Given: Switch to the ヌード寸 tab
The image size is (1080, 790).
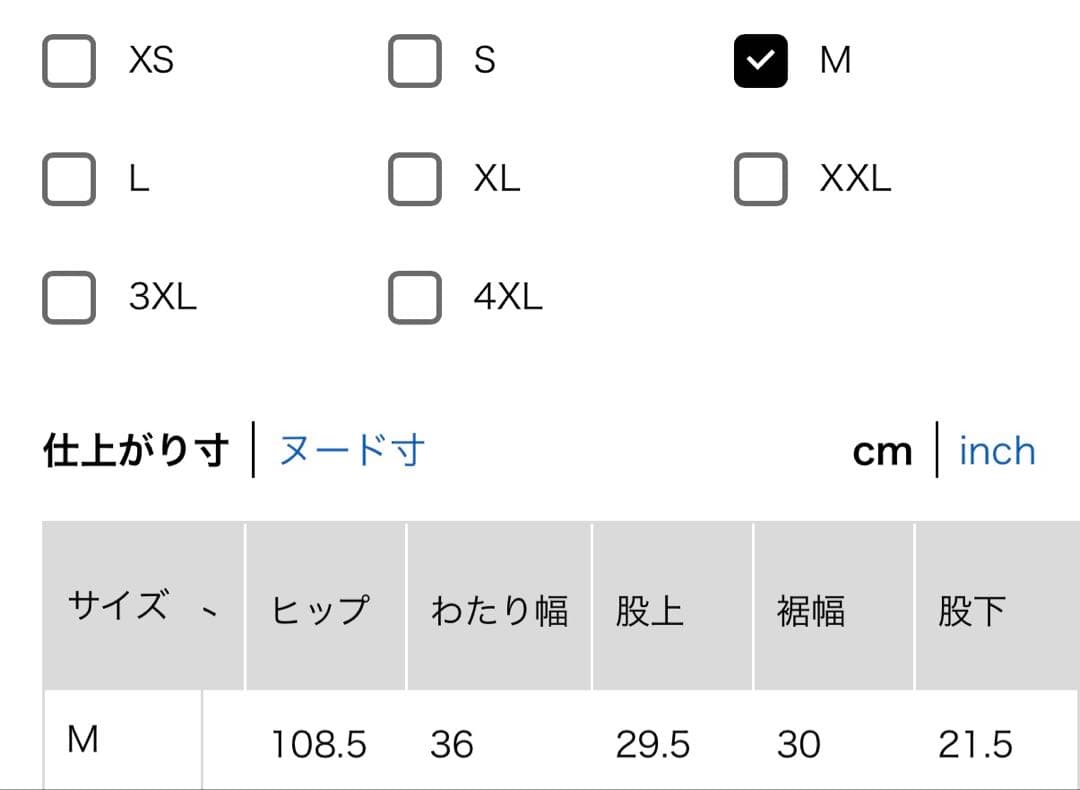Looking at the screenshot, I should point(351,451).
